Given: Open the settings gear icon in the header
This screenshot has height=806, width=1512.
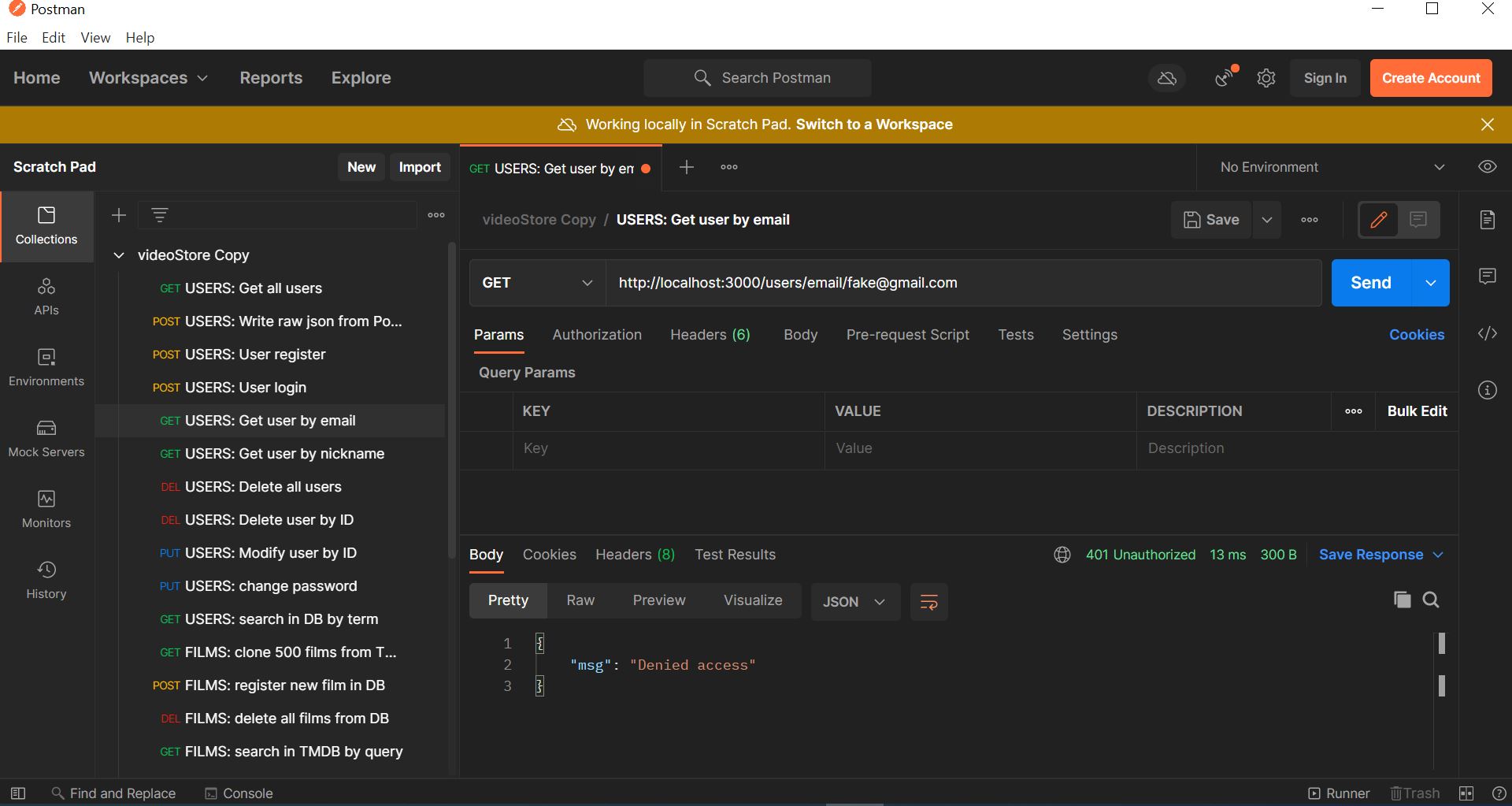Looking at the screenshot, I should (x=1266, y=78).
